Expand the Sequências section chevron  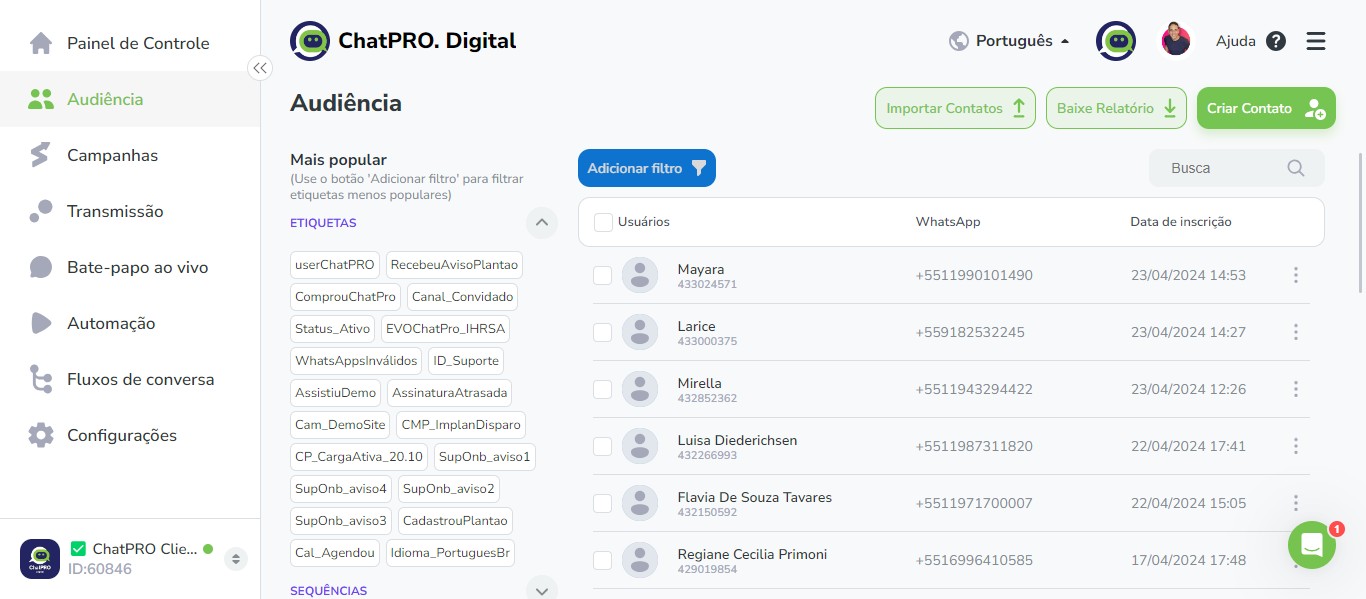541,590
